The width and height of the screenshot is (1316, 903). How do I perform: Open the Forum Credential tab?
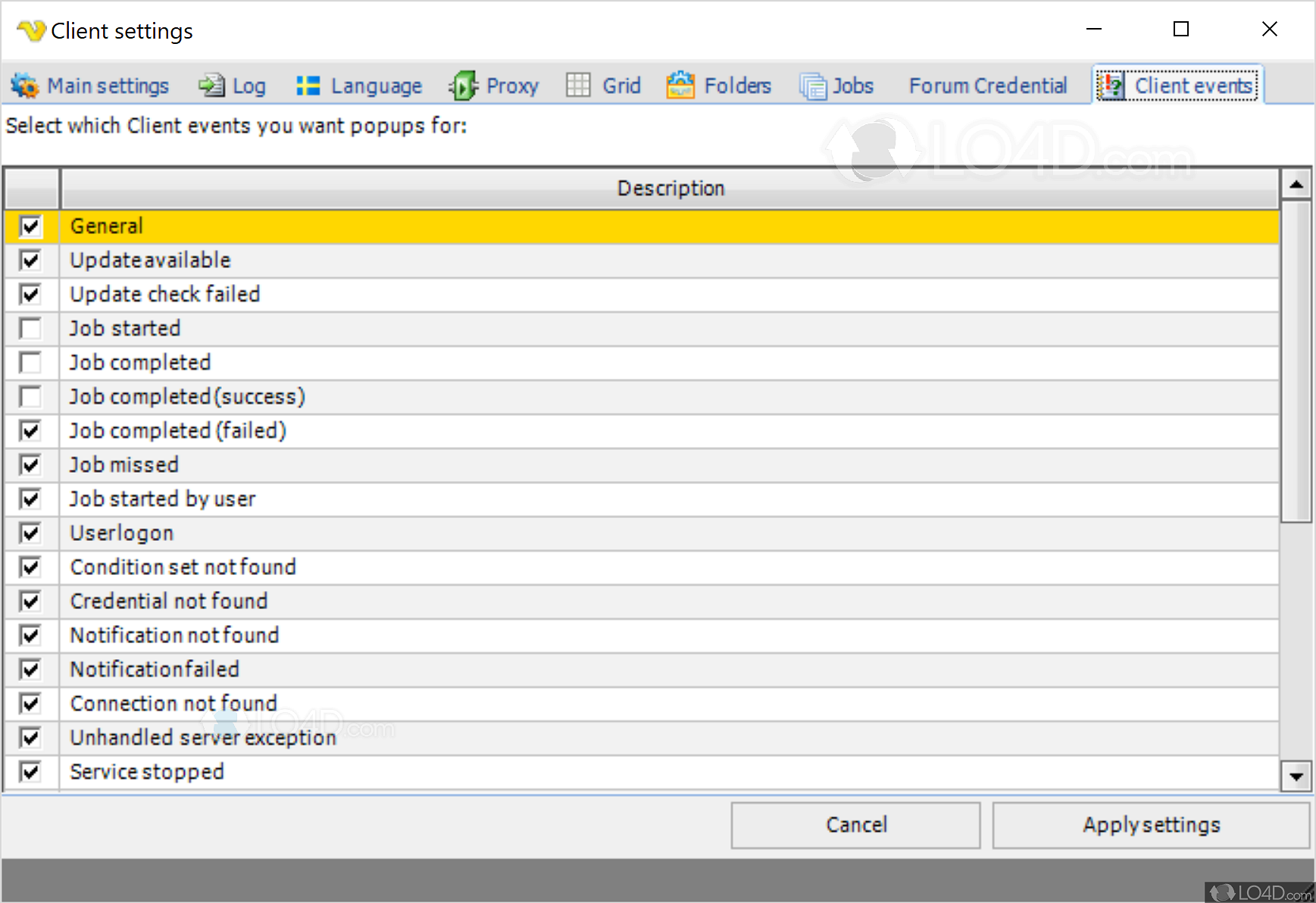pyautogui.click(x=987, y=86)
